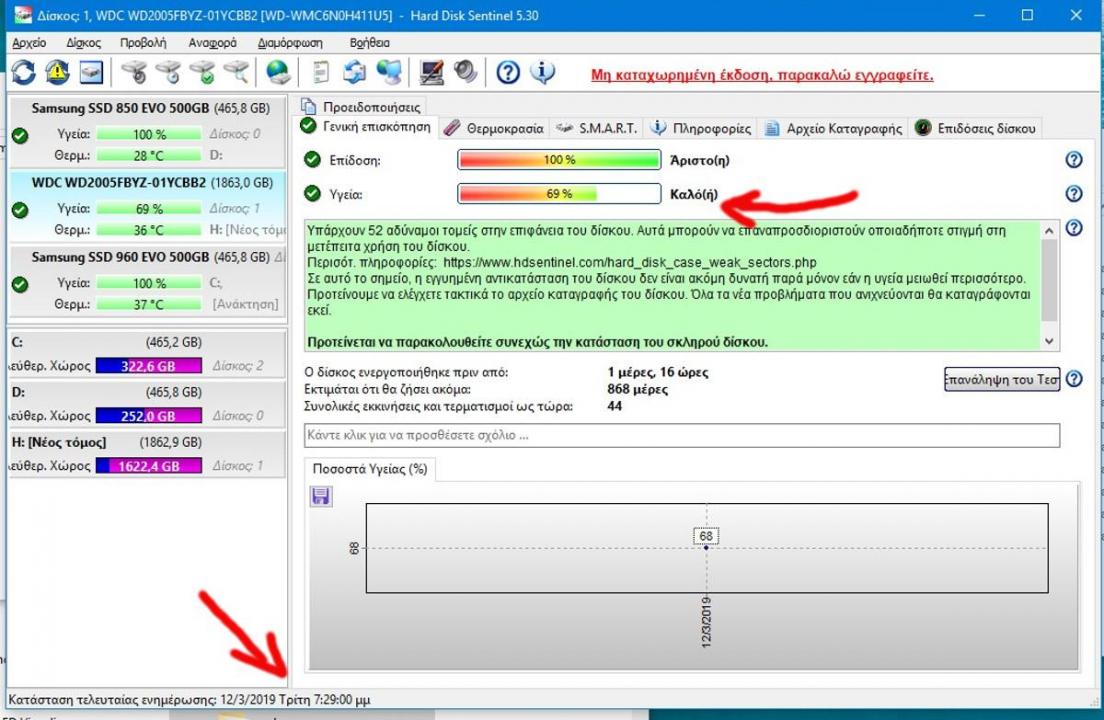Click the Επανάληψη του Τεστ button

coord(1001,379)
